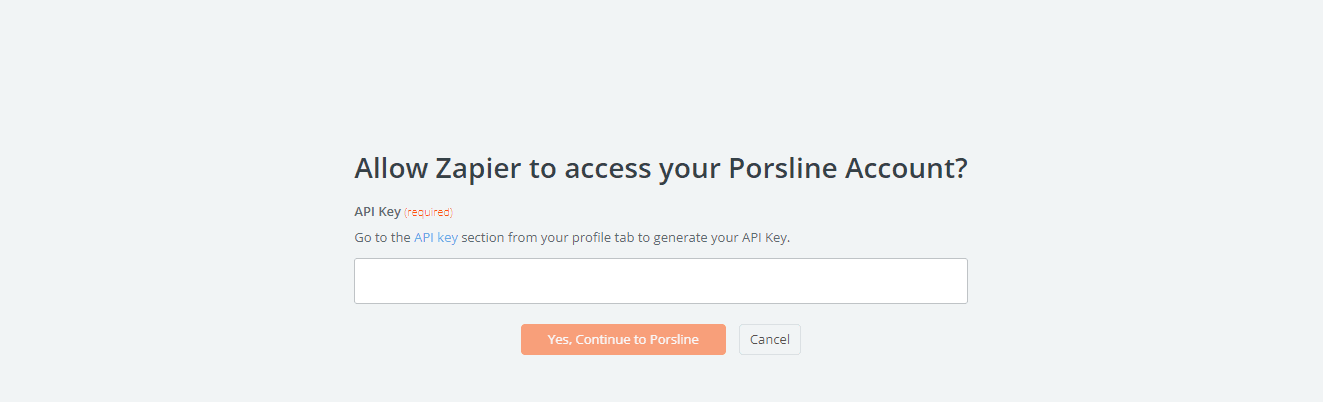Focus the empty API key text box
This screenshot has width=1325, height=402.
coord(660,281)
